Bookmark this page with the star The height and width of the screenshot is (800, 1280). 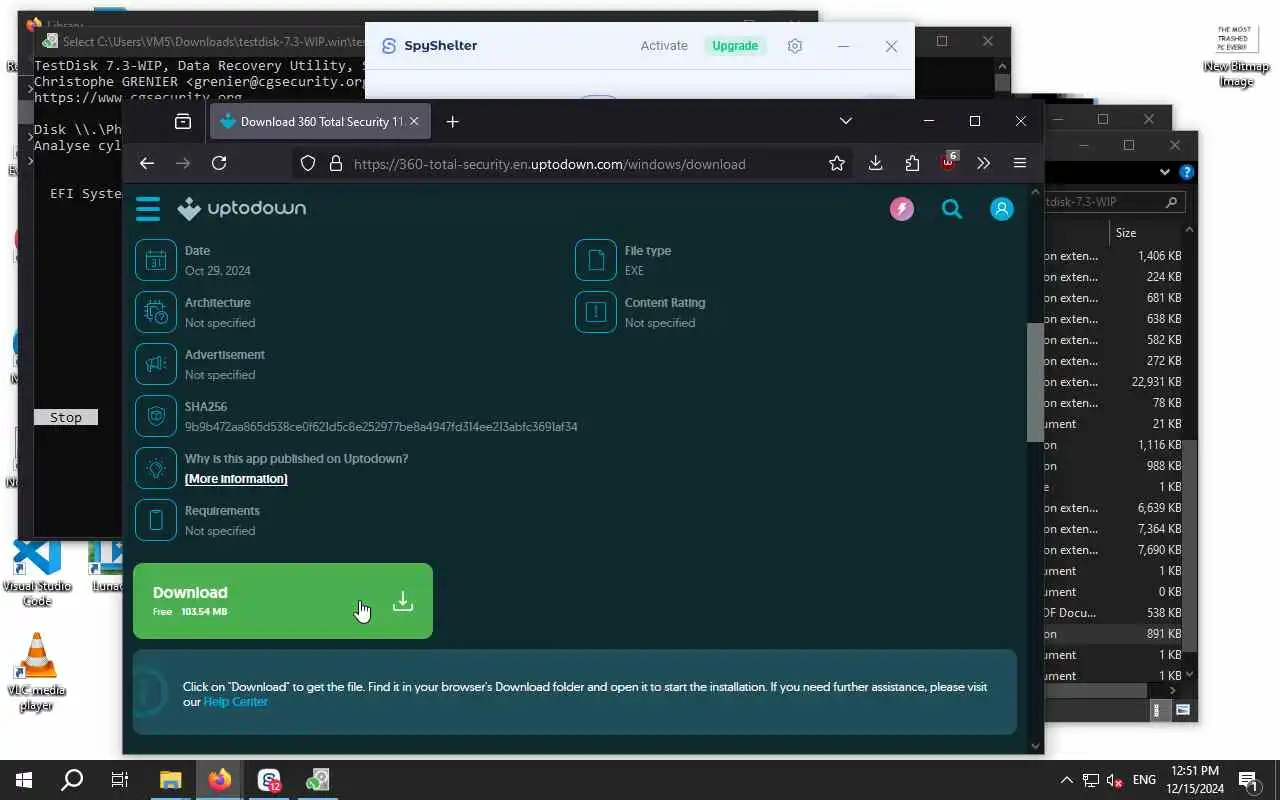pyautogui.click(x=837, y=163)
